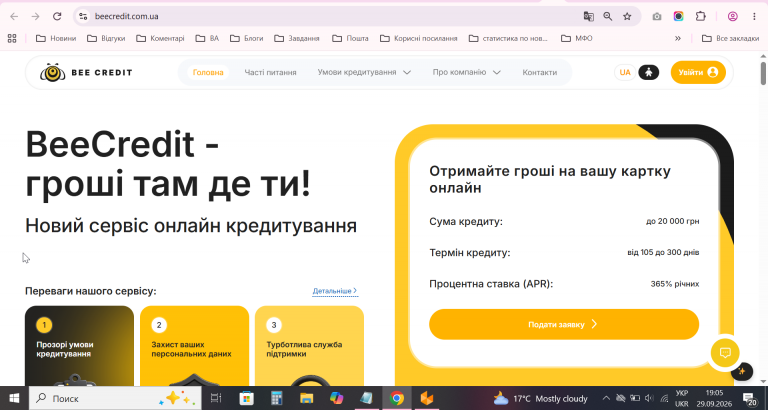Switch site language with UA button
Viewport: 768px width, 410px height.
click(x=625, y=72)
